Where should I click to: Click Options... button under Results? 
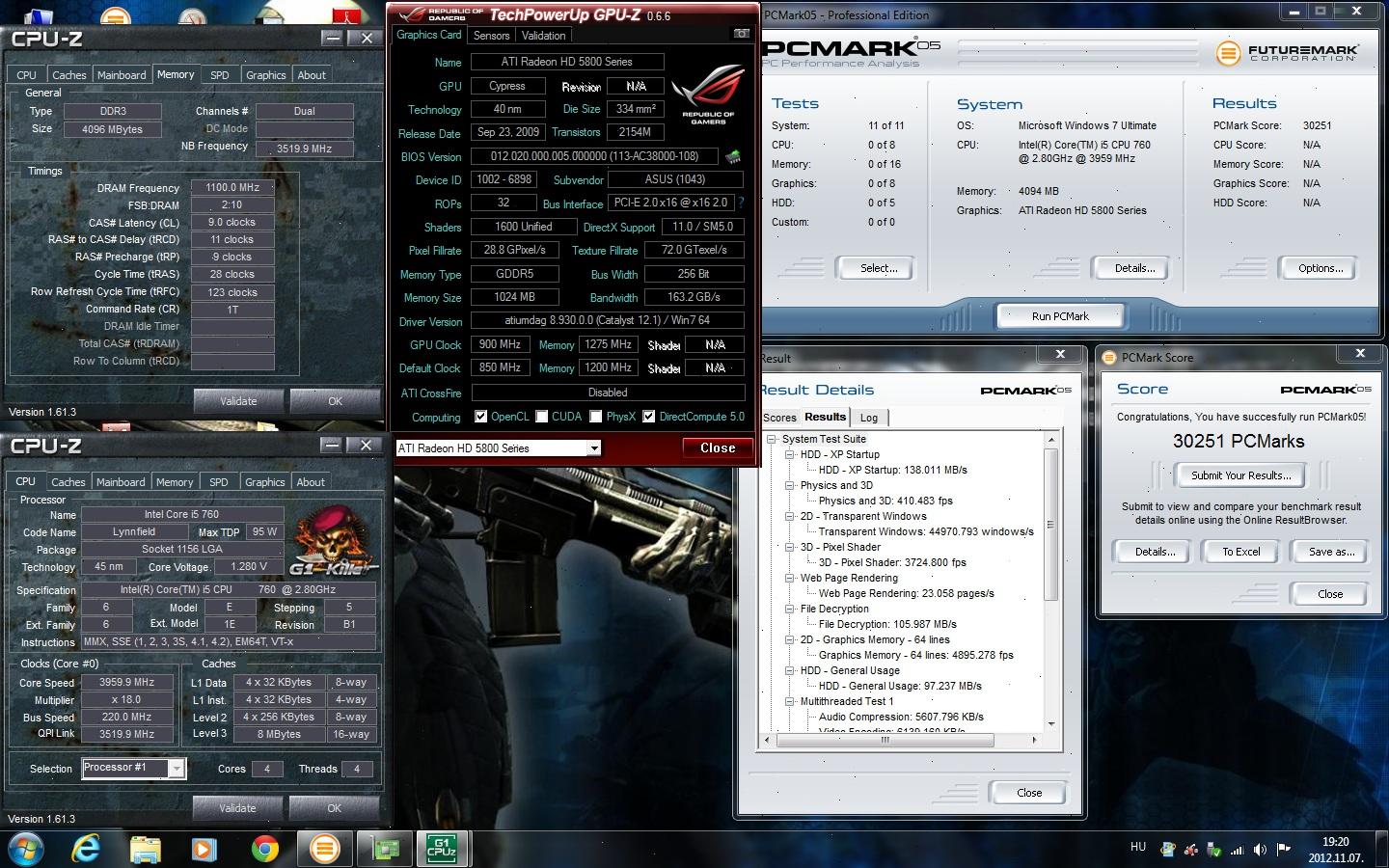1320,268
